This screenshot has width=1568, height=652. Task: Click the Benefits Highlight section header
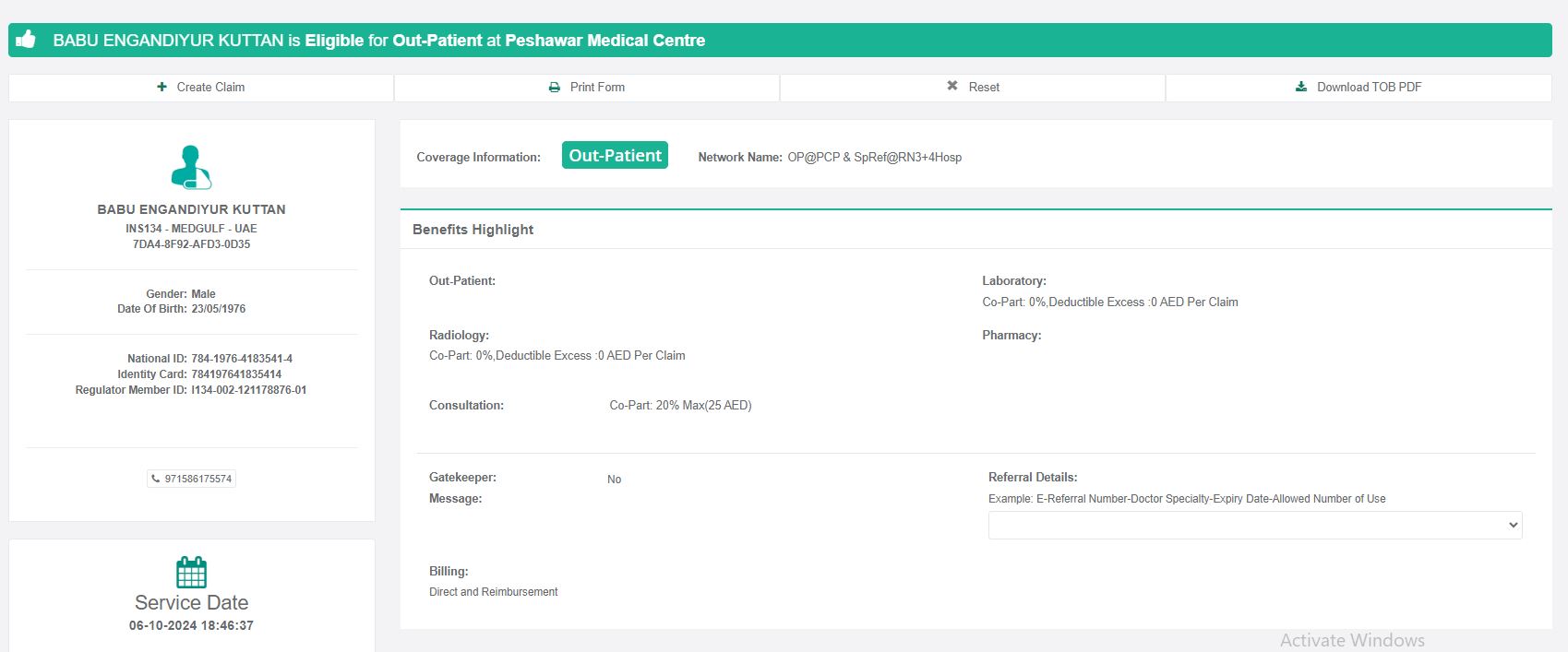pos(473,230)
